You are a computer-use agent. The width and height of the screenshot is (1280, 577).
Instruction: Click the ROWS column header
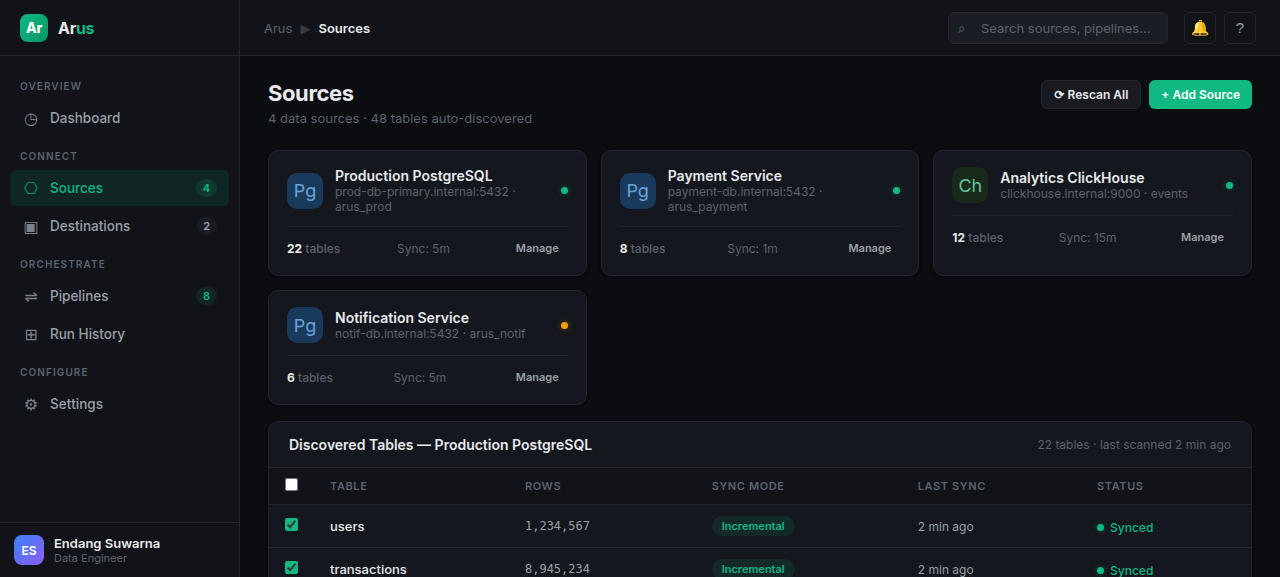543,486
